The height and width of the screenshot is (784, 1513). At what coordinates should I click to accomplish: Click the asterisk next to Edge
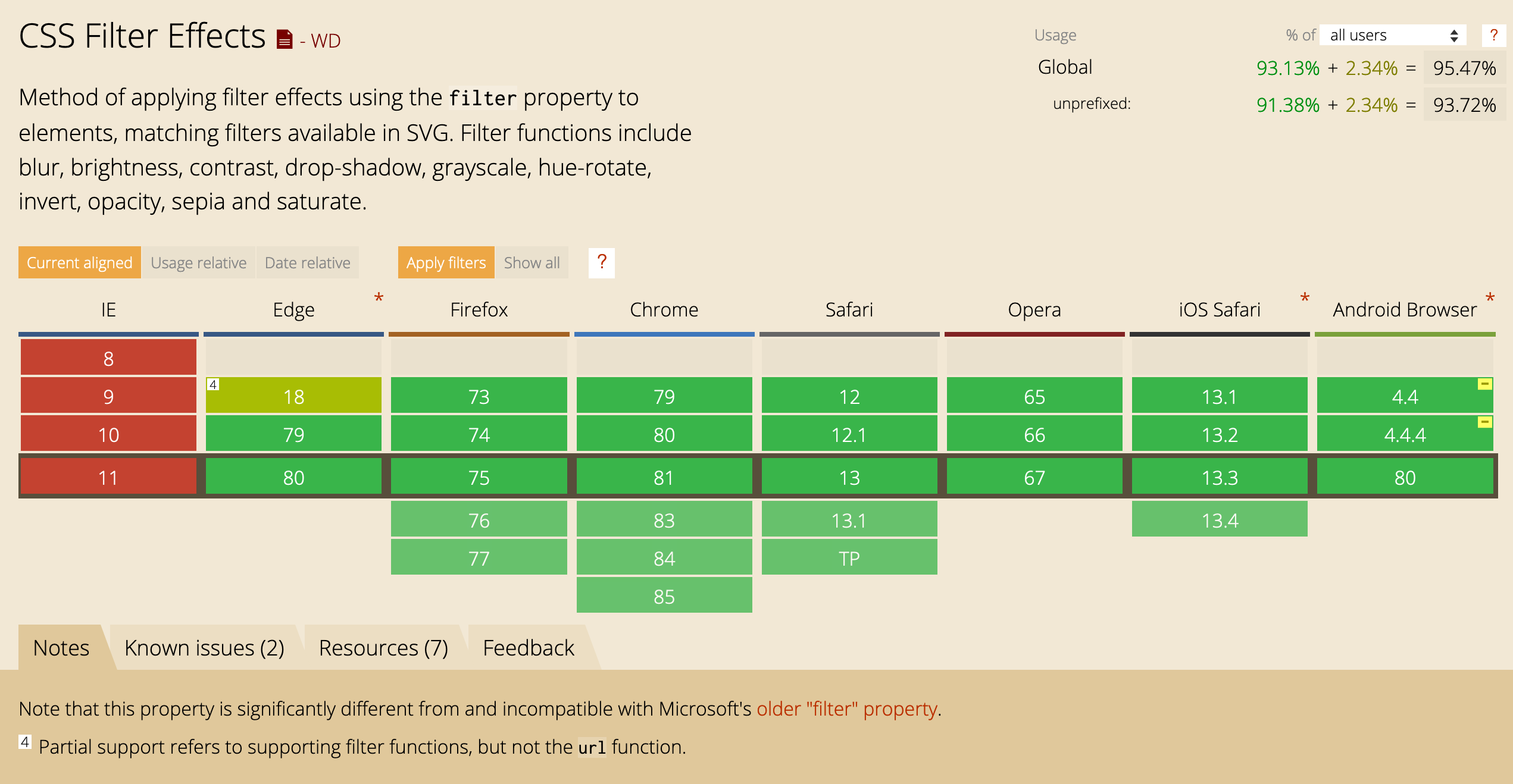[379, 297]
